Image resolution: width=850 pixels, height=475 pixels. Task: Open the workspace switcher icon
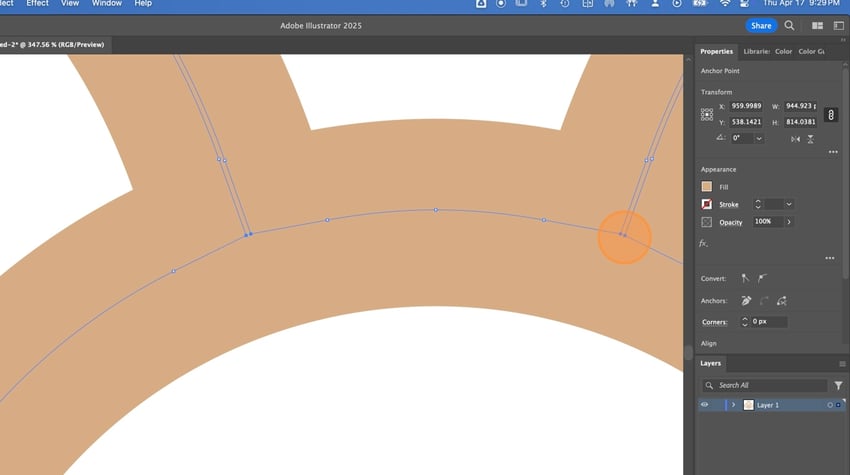click(x=839, y=25)
